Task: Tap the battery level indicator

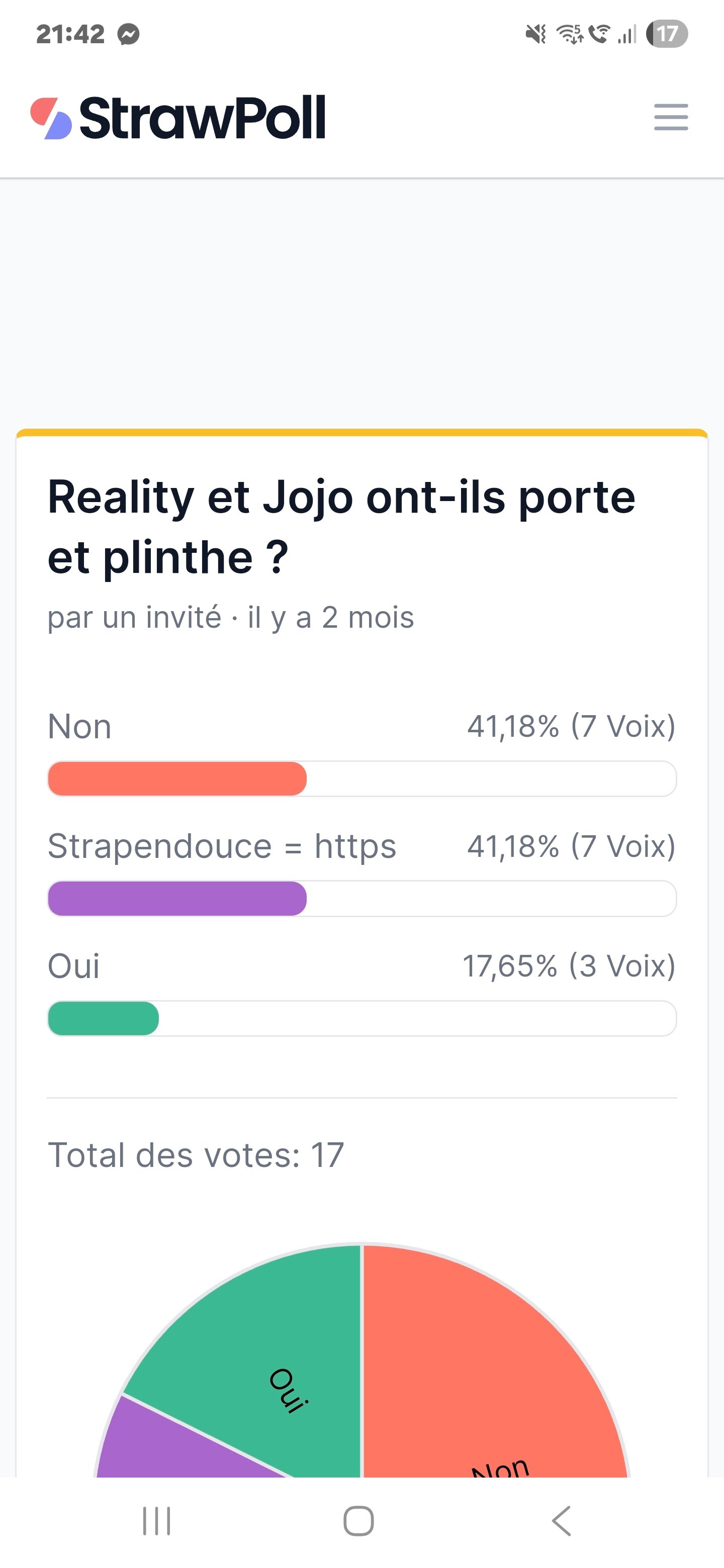Action: point(667,34)
